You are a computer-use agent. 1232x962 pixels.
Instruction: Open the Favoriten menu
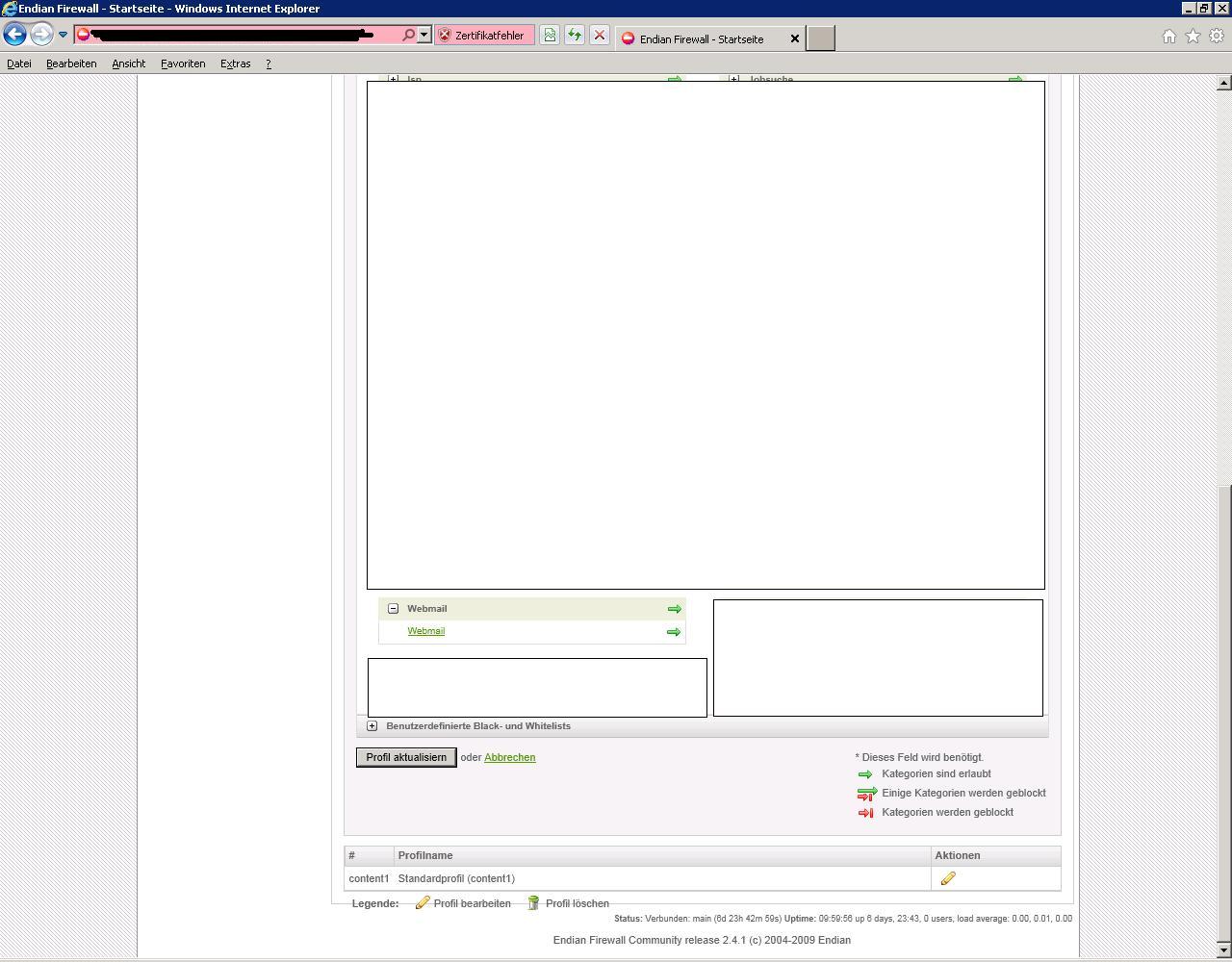tap(183, 63)
